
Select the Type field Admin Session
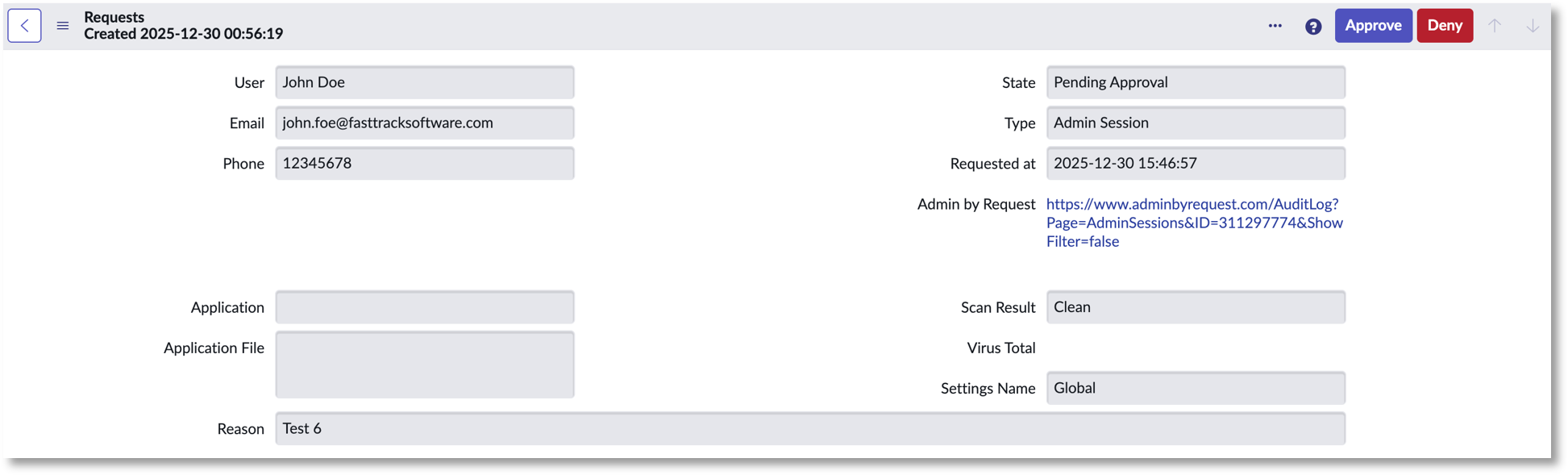click(x=1196, y=123)
